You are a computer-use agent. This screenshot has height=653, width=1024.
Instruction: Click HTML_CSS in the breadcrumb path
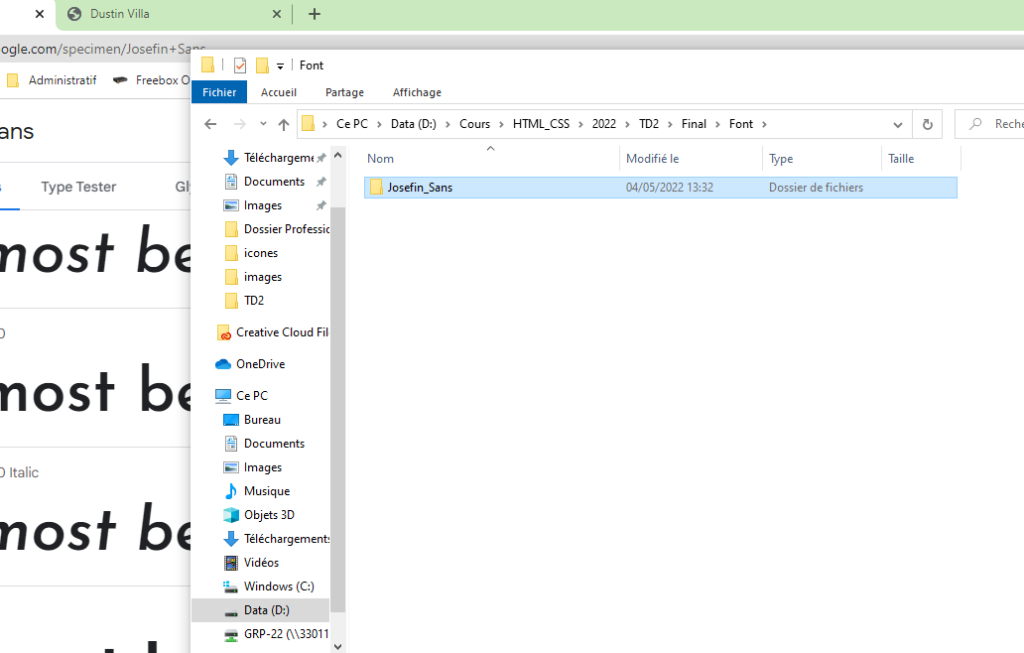click(x=540, y=124)
